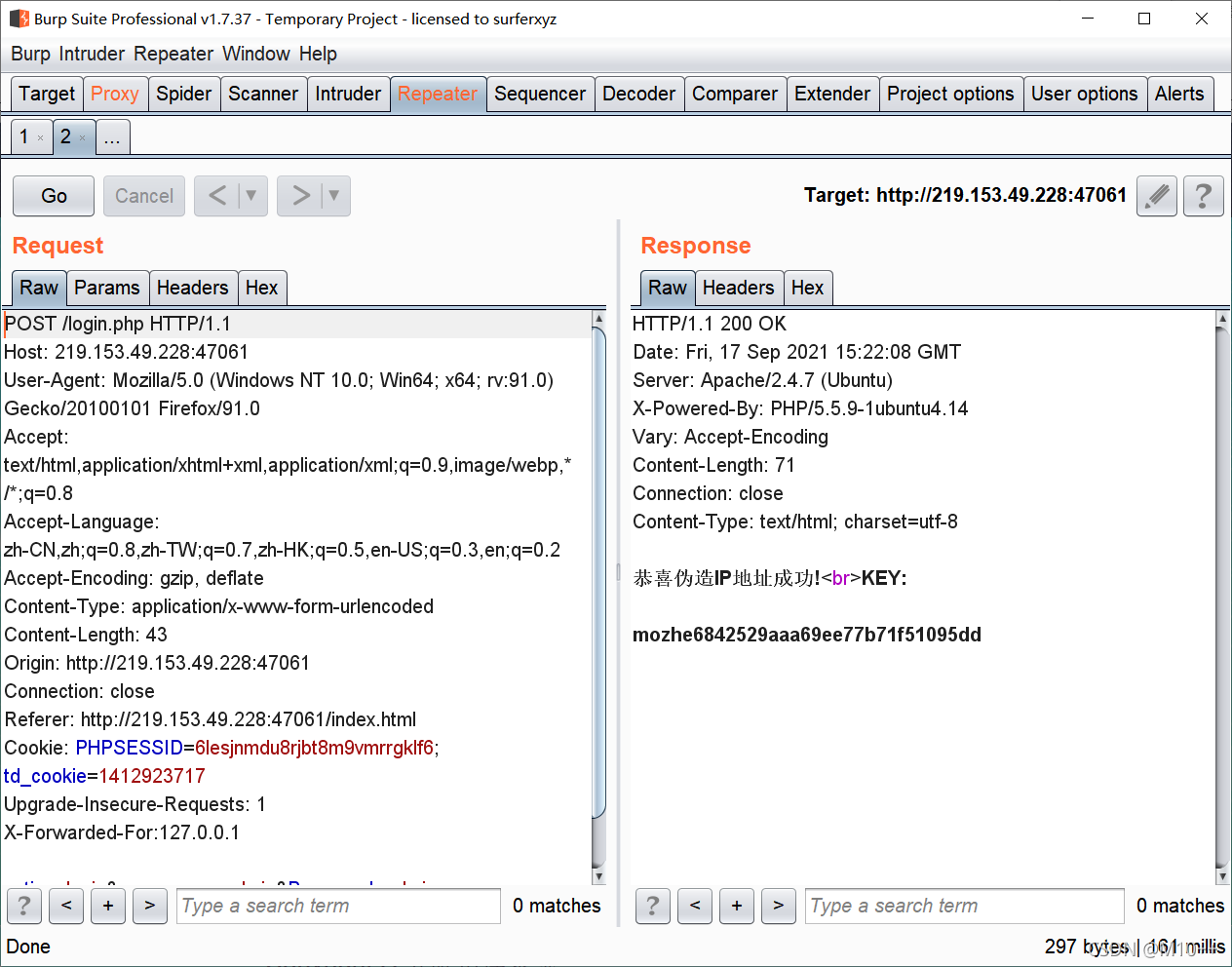Focus the response search term field
The width and height of the screenshot is (1232, 967).
[965, 906]
